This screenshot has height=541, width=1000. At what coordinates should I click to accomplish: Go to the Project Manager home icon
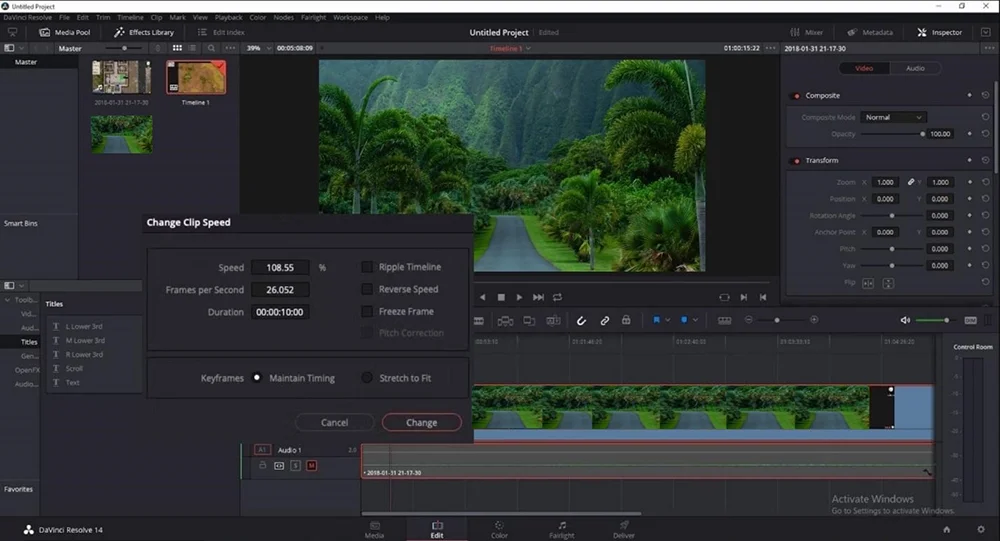(946, 530)
